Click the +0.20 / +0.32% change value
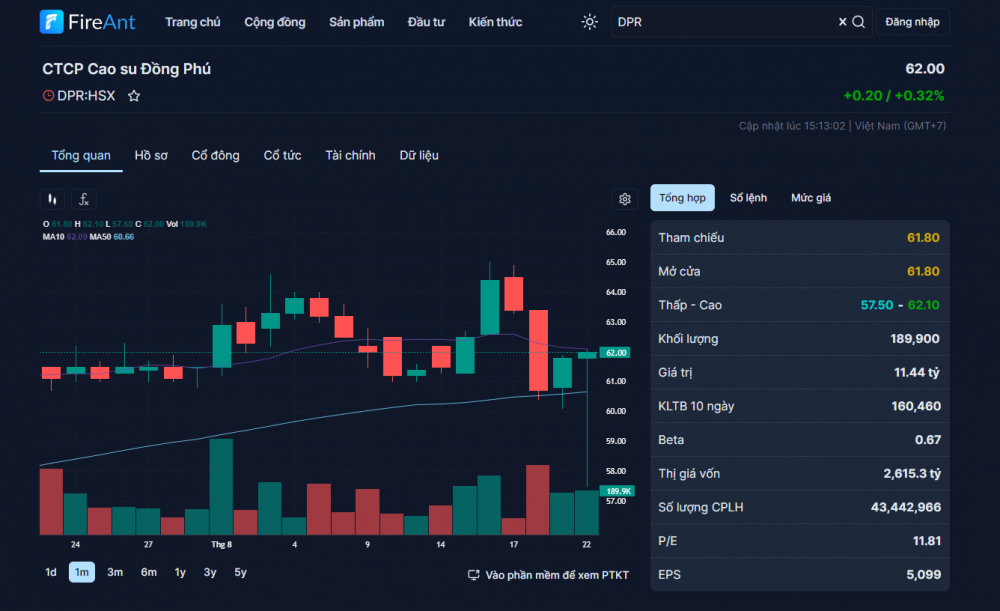1000x611 pixels. [893, 96]
